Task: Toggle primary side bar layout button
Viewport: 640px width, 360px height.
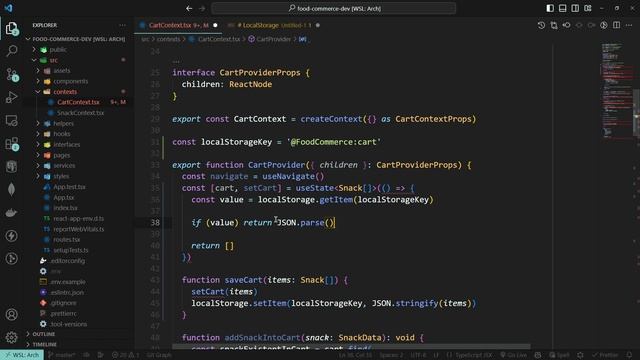Action: coord(550,8)
